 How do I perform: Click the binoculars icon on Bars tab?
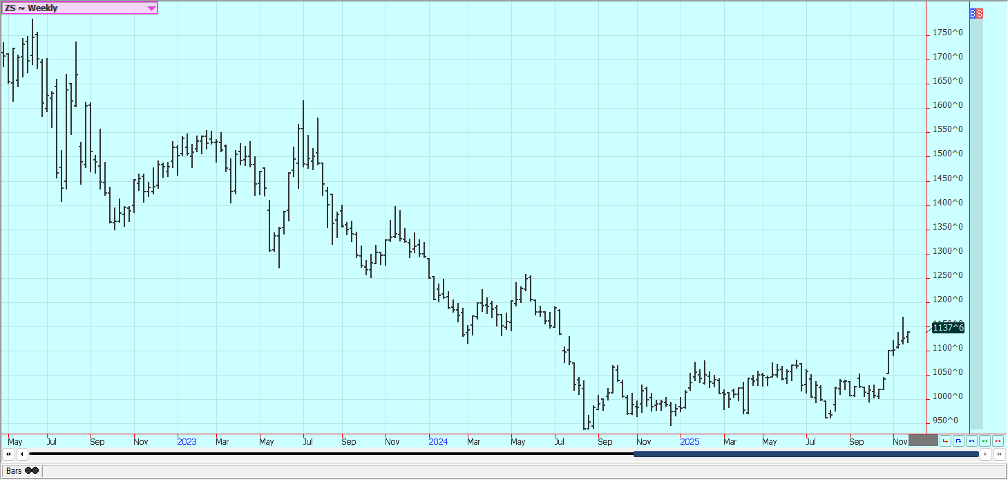click(32, 470)
